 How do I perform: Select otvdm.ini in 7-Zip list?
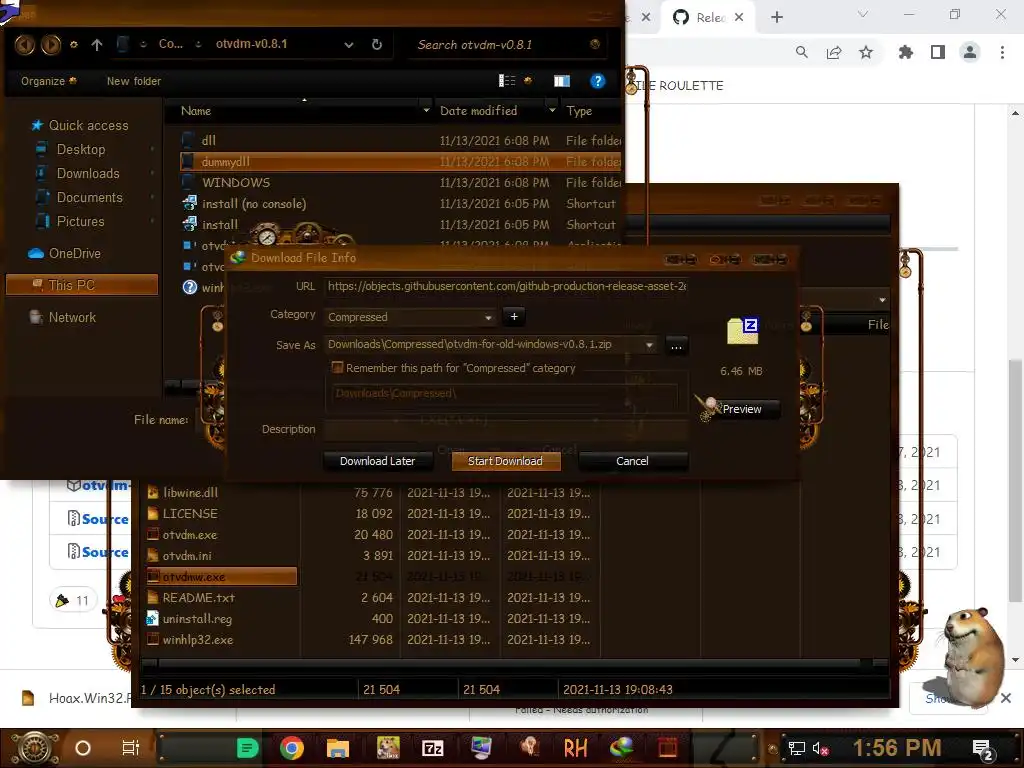point(187,556)
